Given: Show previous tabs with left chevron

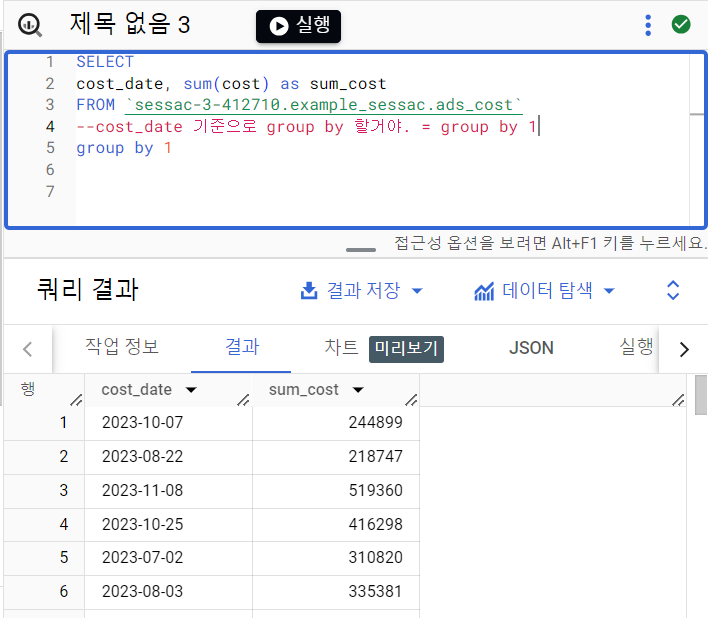Looking at the screenshot, I should click(28, 349).
